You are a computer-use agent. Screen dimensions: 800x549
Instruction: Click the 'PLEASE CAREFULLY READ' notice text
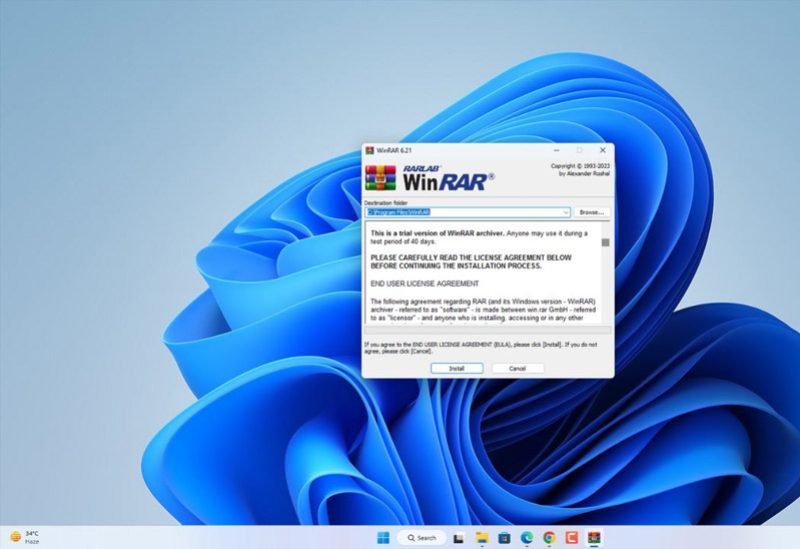471,262
